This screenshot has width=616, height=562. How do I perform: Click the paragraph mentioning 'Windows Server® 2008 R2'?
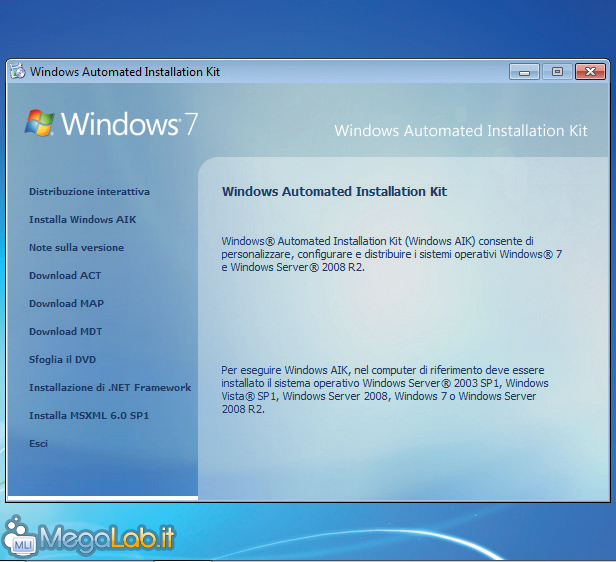(x=391, y=254)
